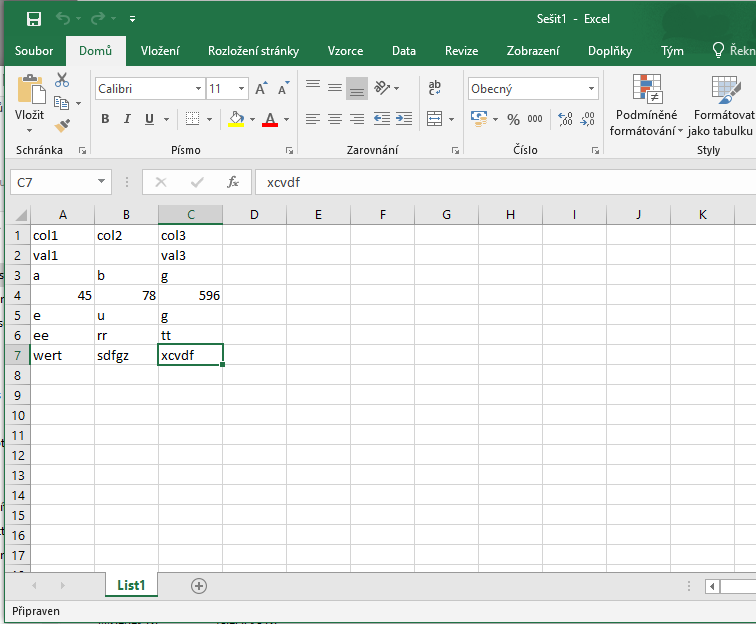This screenshot has height=624, width=756.
Task: Select cell B4 containing 78
Action: [x=126, y=295]
